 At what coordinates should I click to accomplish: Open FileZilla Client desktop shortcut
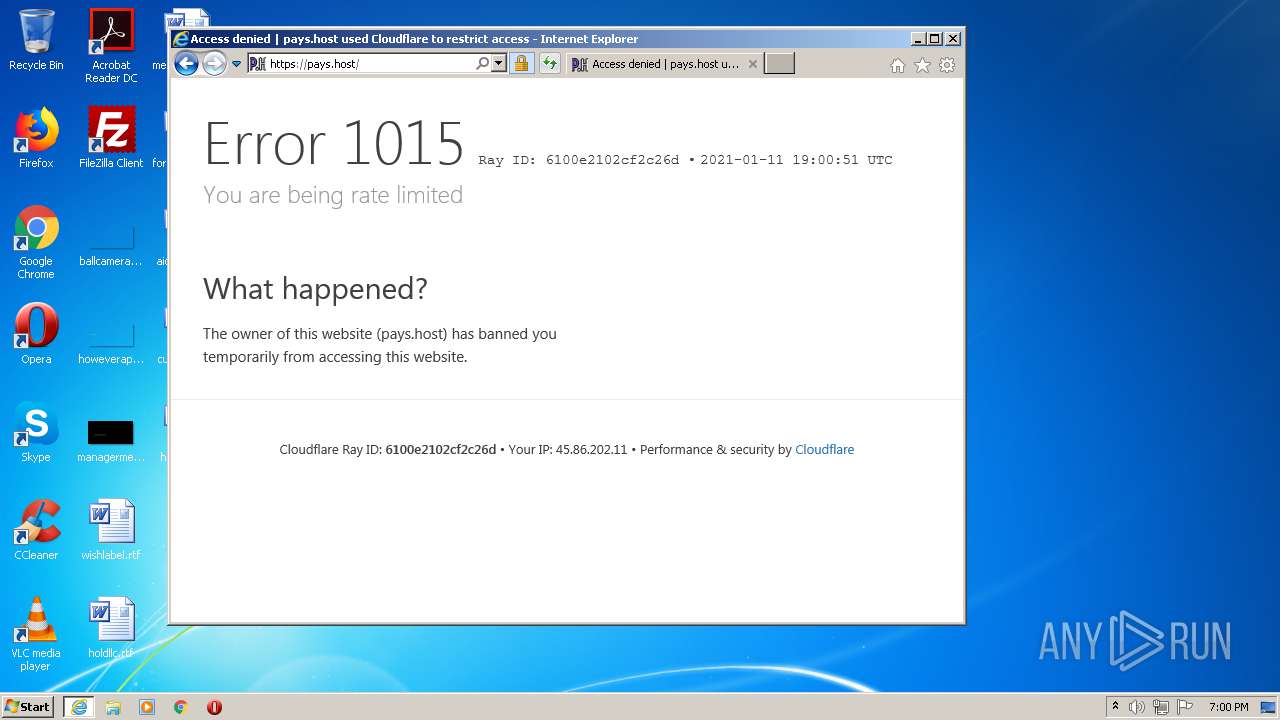111,138
